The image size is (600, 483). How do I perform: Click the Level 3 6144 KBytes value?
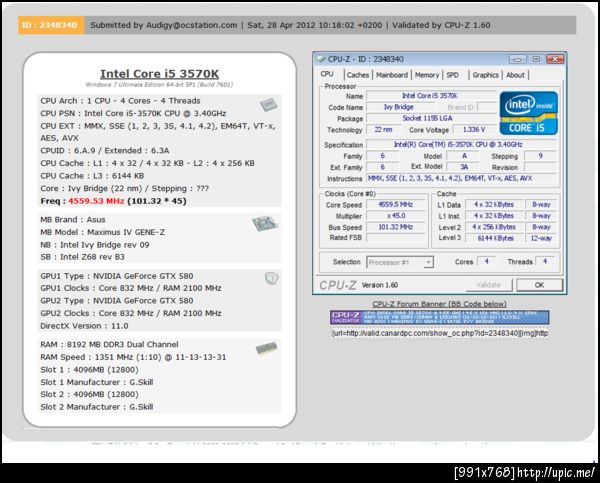pyautogui.click(x=495, y=238)
